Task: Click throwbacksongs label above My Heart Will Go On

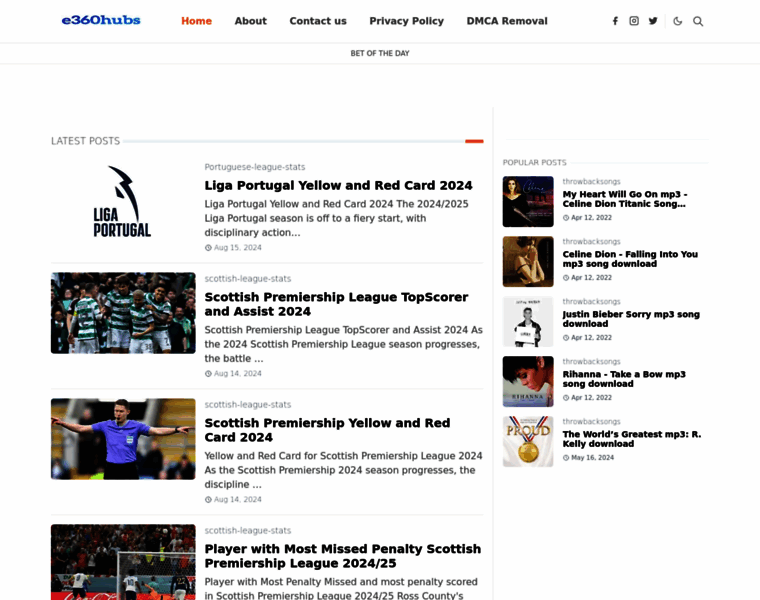Action: tap(591, 182)
